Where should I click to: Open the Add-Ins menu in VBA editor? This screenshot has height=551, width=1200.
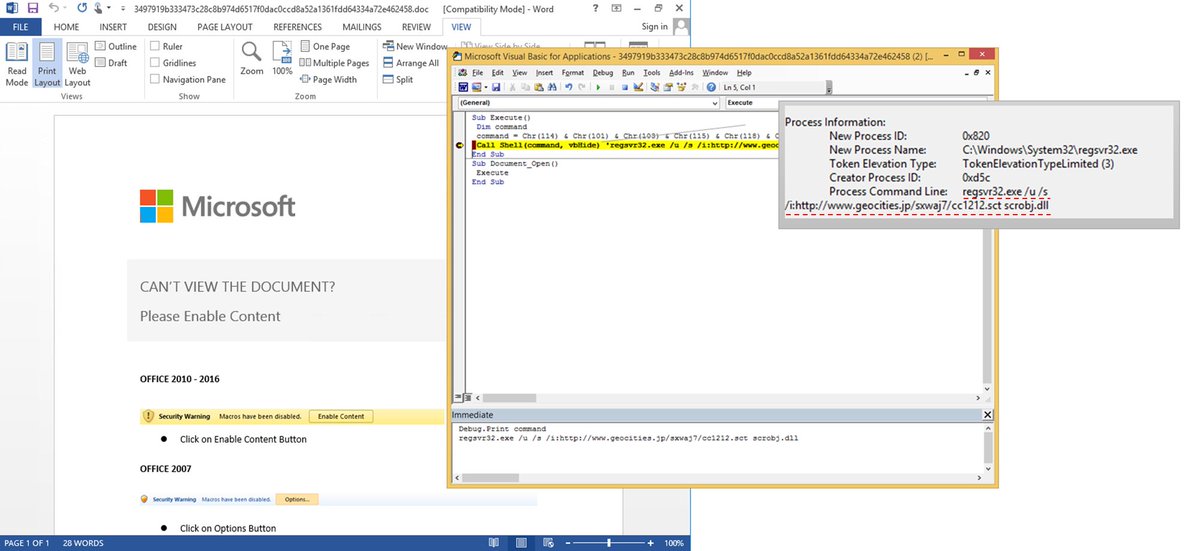(681, 73)
